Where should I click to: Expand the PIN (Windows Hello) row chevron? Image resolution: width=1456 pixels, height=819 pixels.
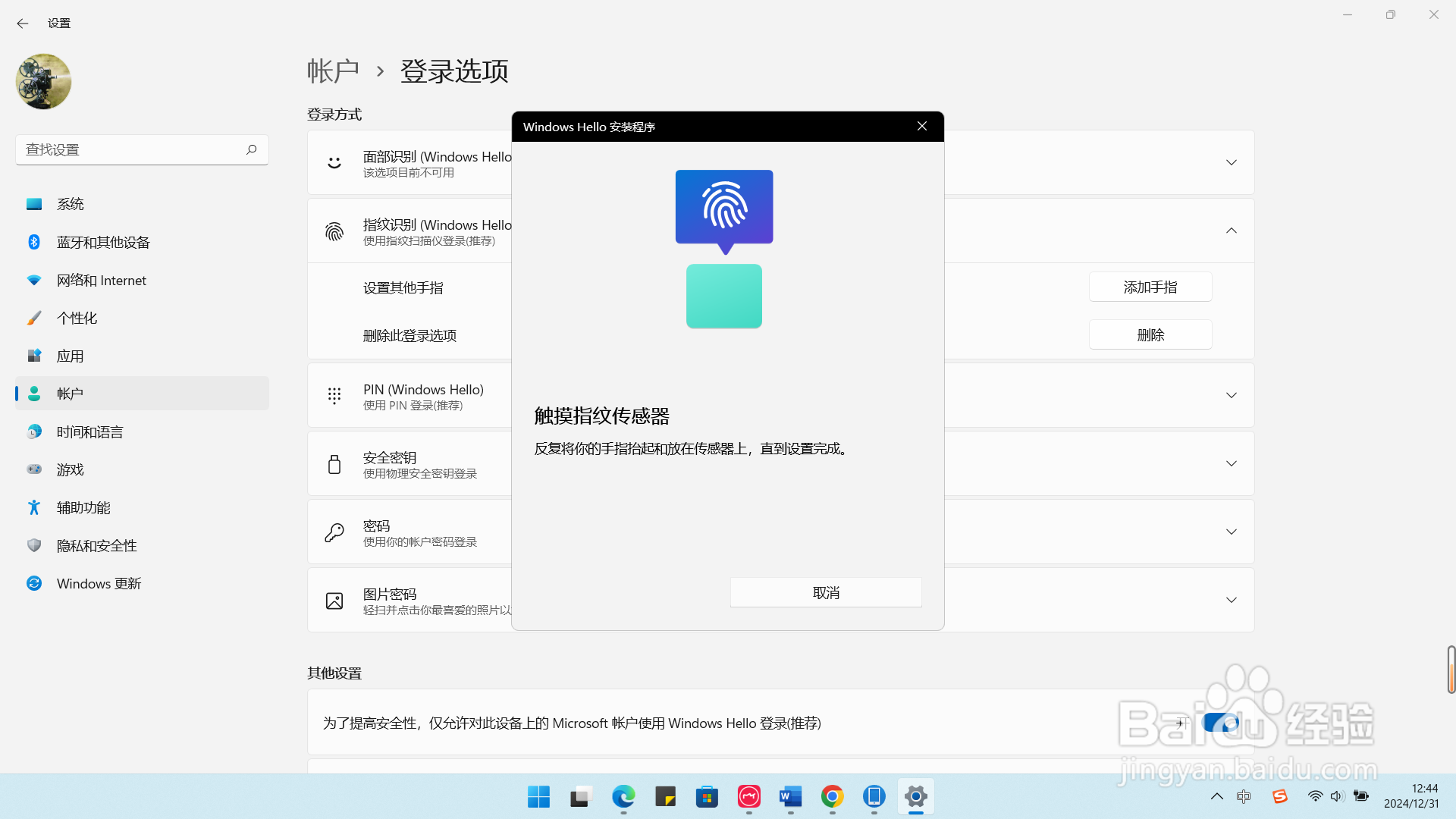[1232, 395]
